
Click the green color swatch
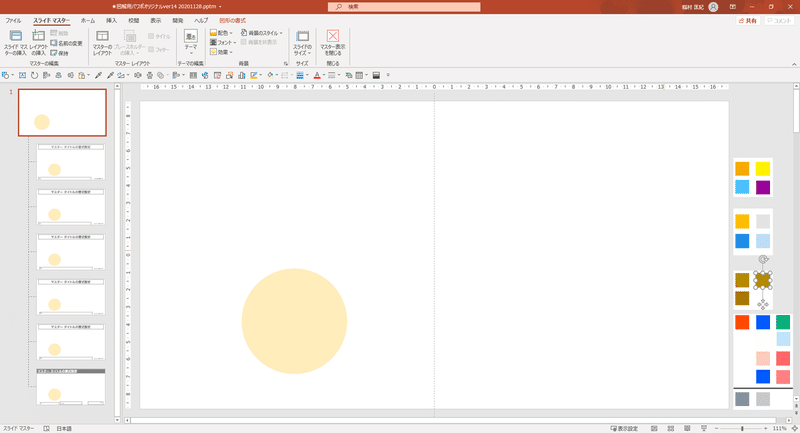pyautogui.click(x=783, y=322)
